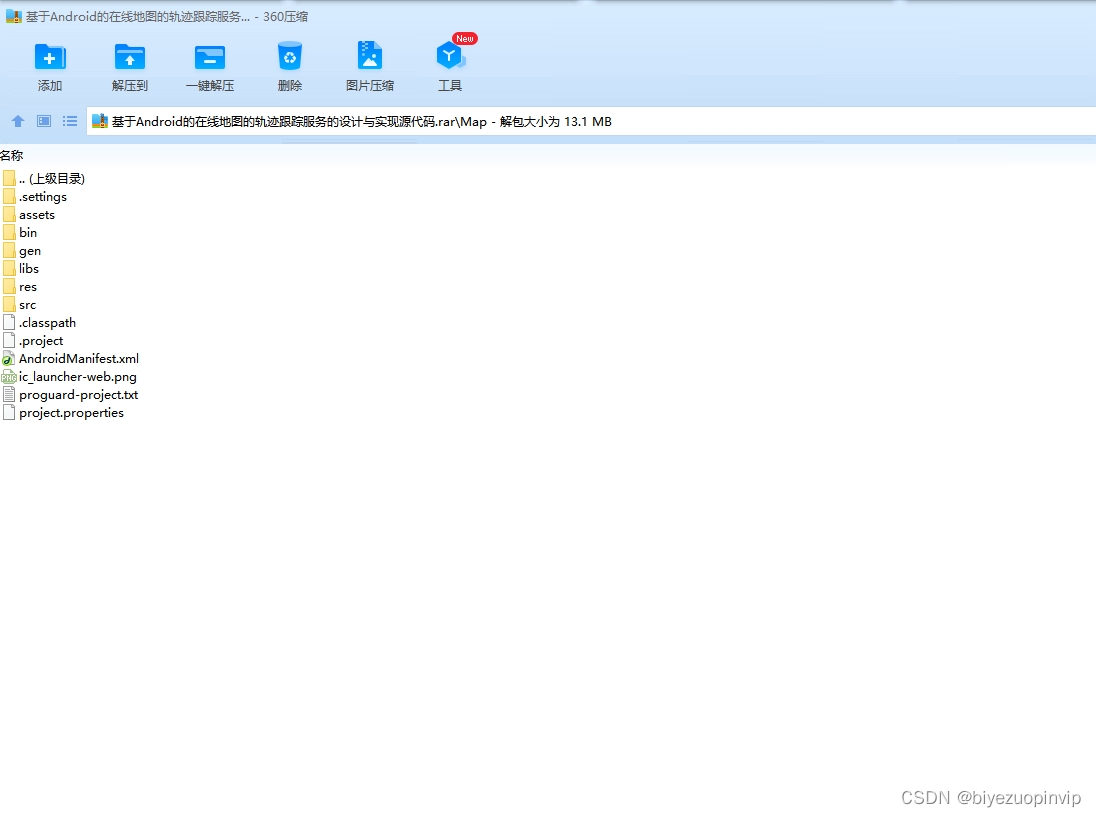Click the PNG icon of ic_launcher-web.png

(8, 377)
